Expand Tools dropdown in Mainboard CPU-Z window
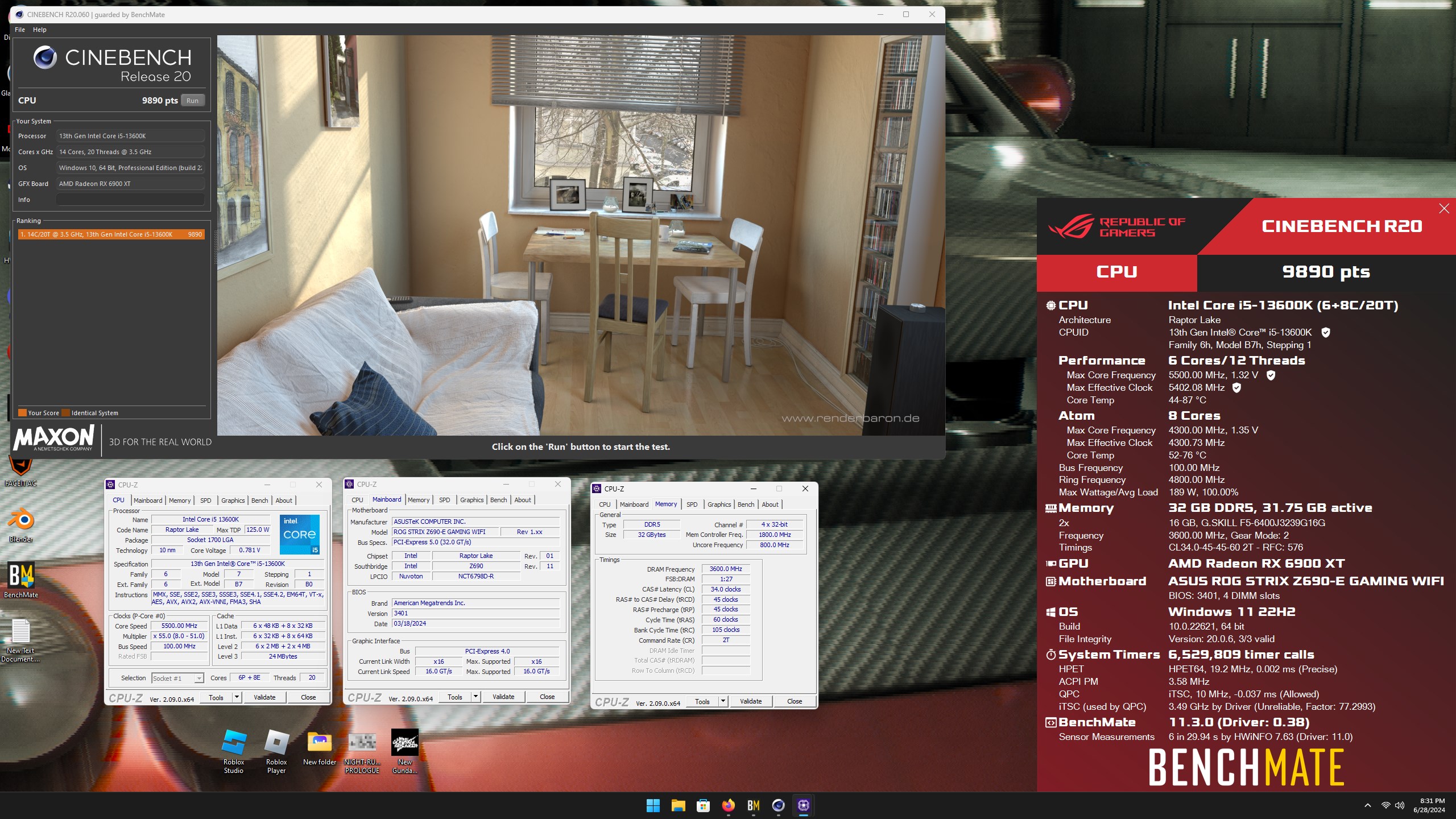 pos(475,697)
